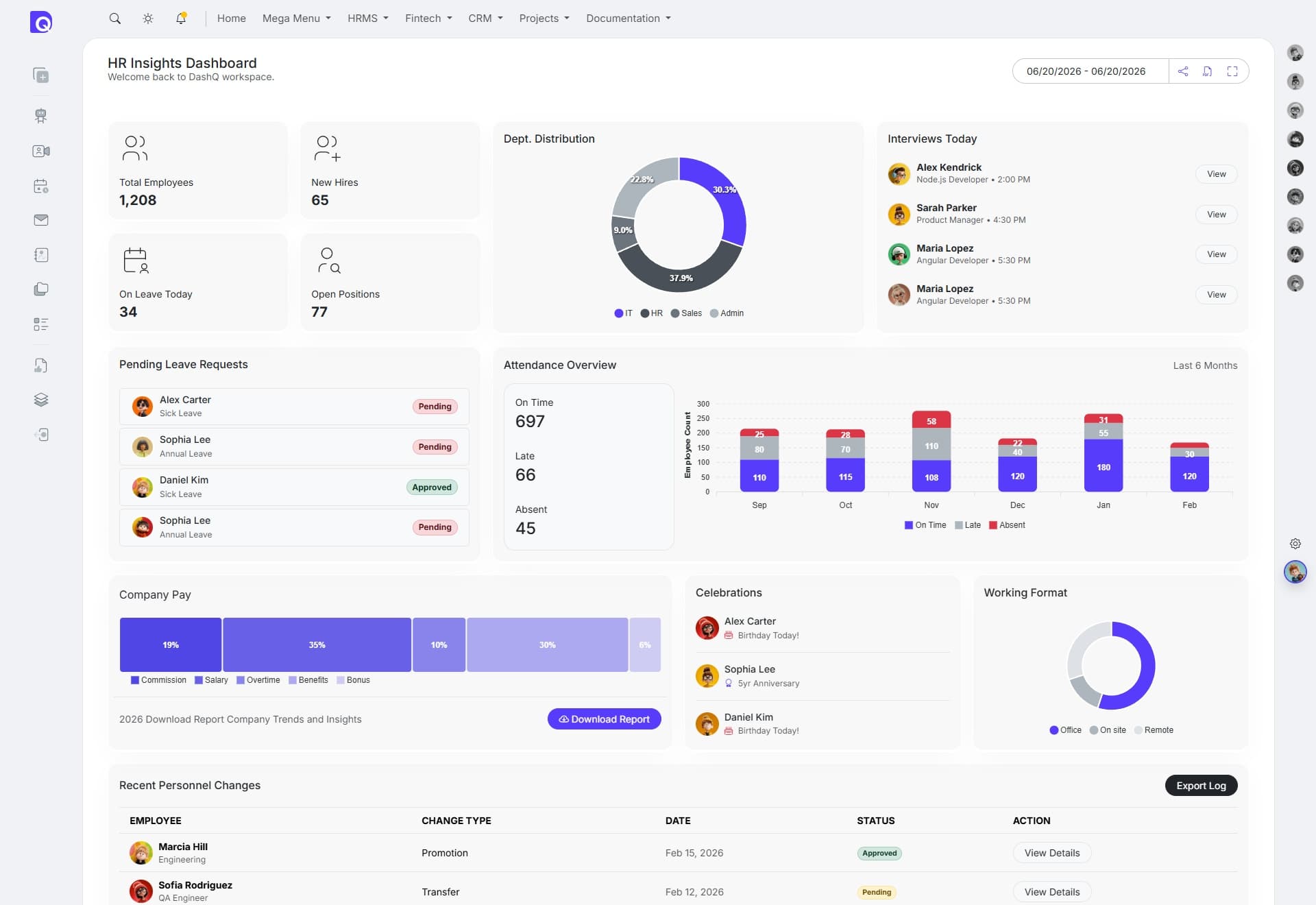This screenshot has height=905, width=1316.
Task: Click the Open Positions search-person icon
Action: (329, 261)
